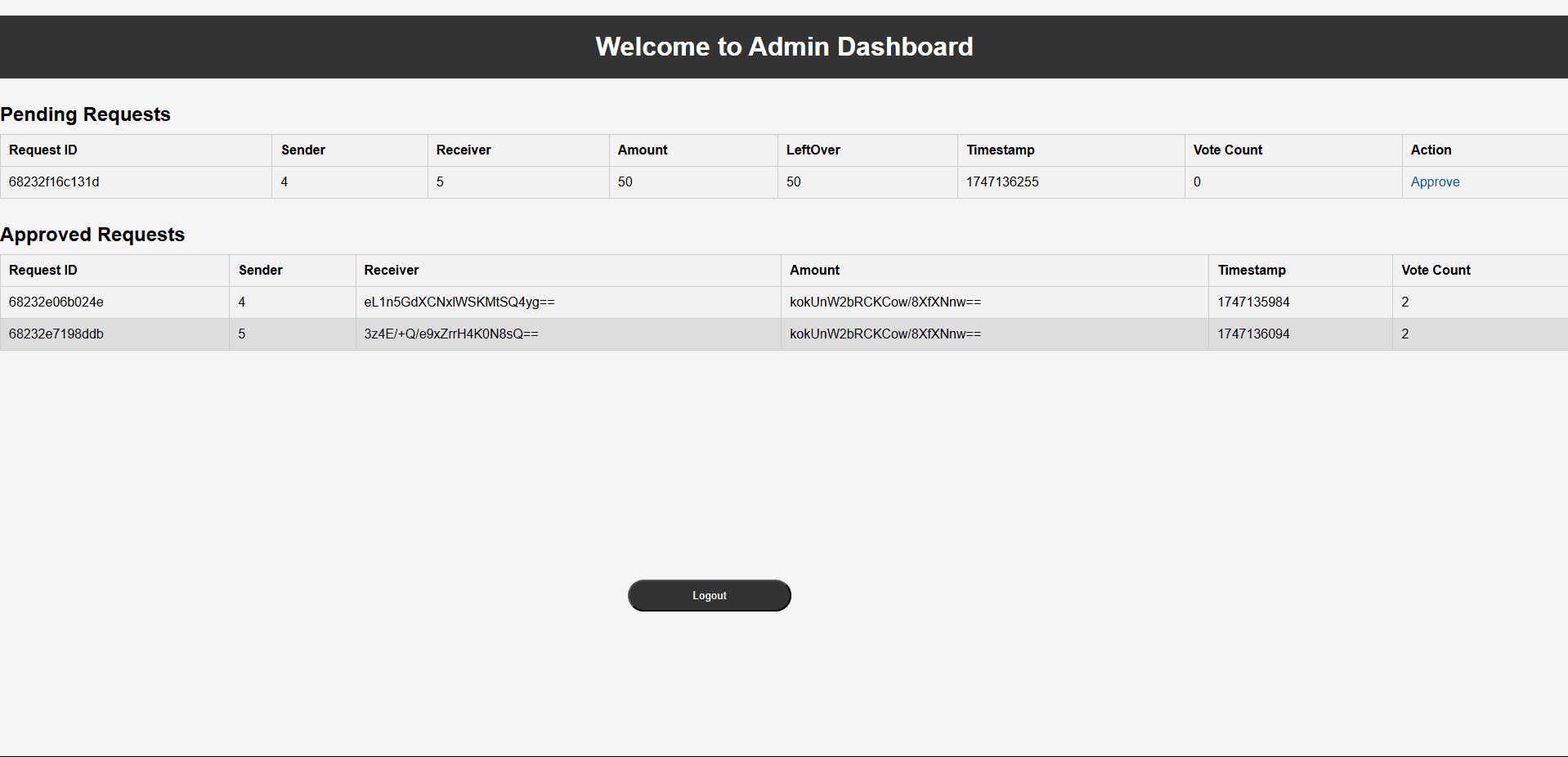Select pending request ID 68232f16c131d
Viewport: 1568px width, 757px height.
point(54,182)
